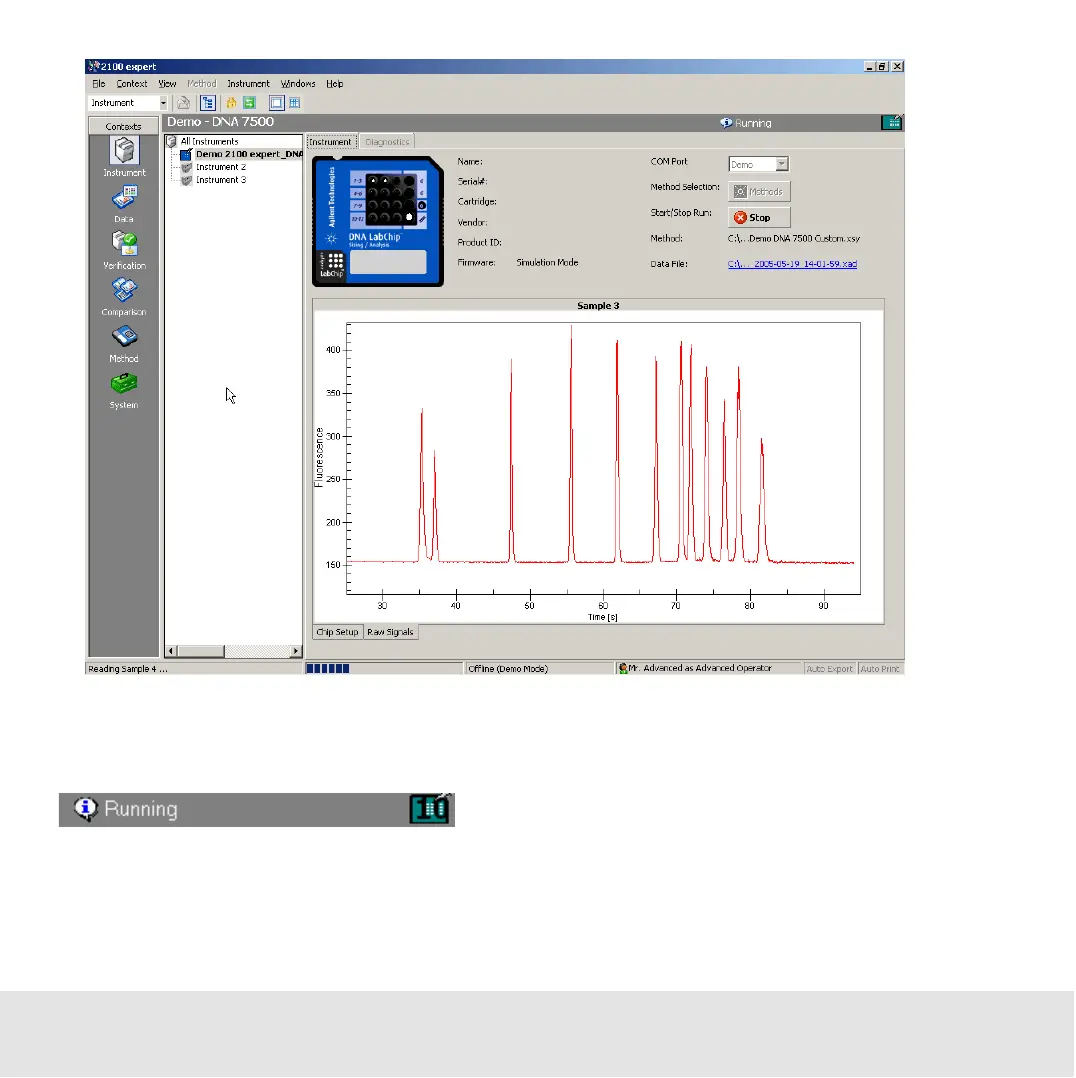Click the Methods selection button
The height and width of the screenshot is (1078, 1076).
pos(759,191)
